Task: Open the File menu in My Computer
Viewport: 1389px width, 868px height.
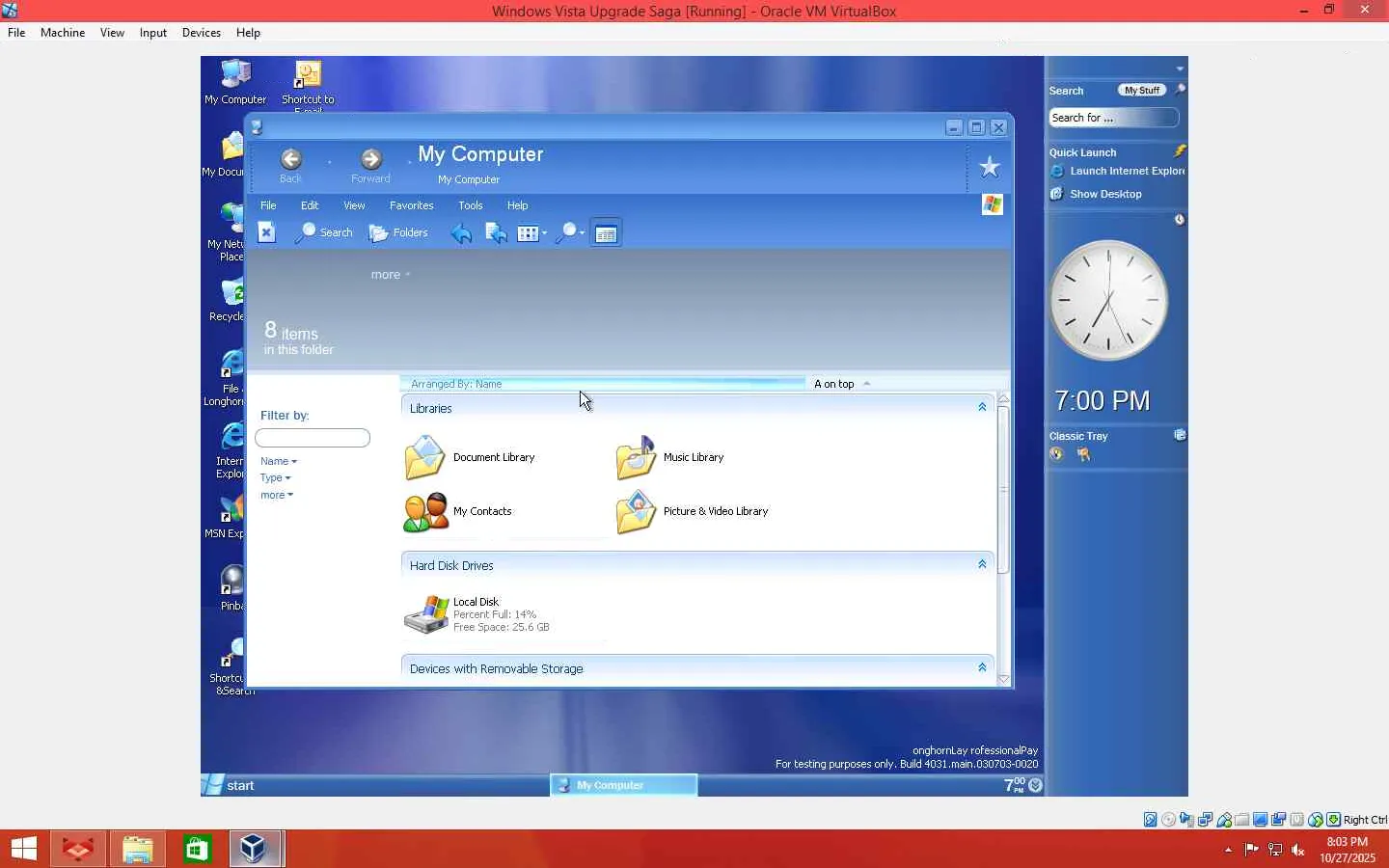Action: coord(268,205)
